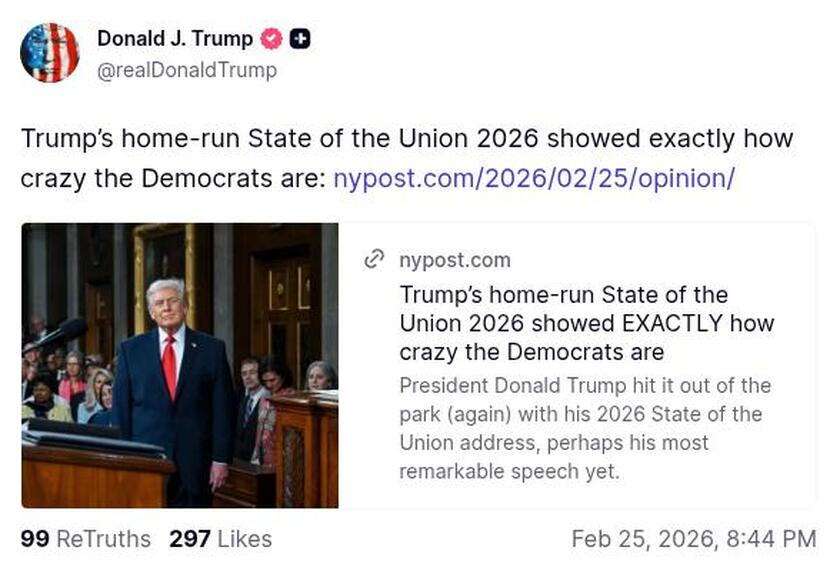Open the @realDonaldTrump handle

pos(182,71)
